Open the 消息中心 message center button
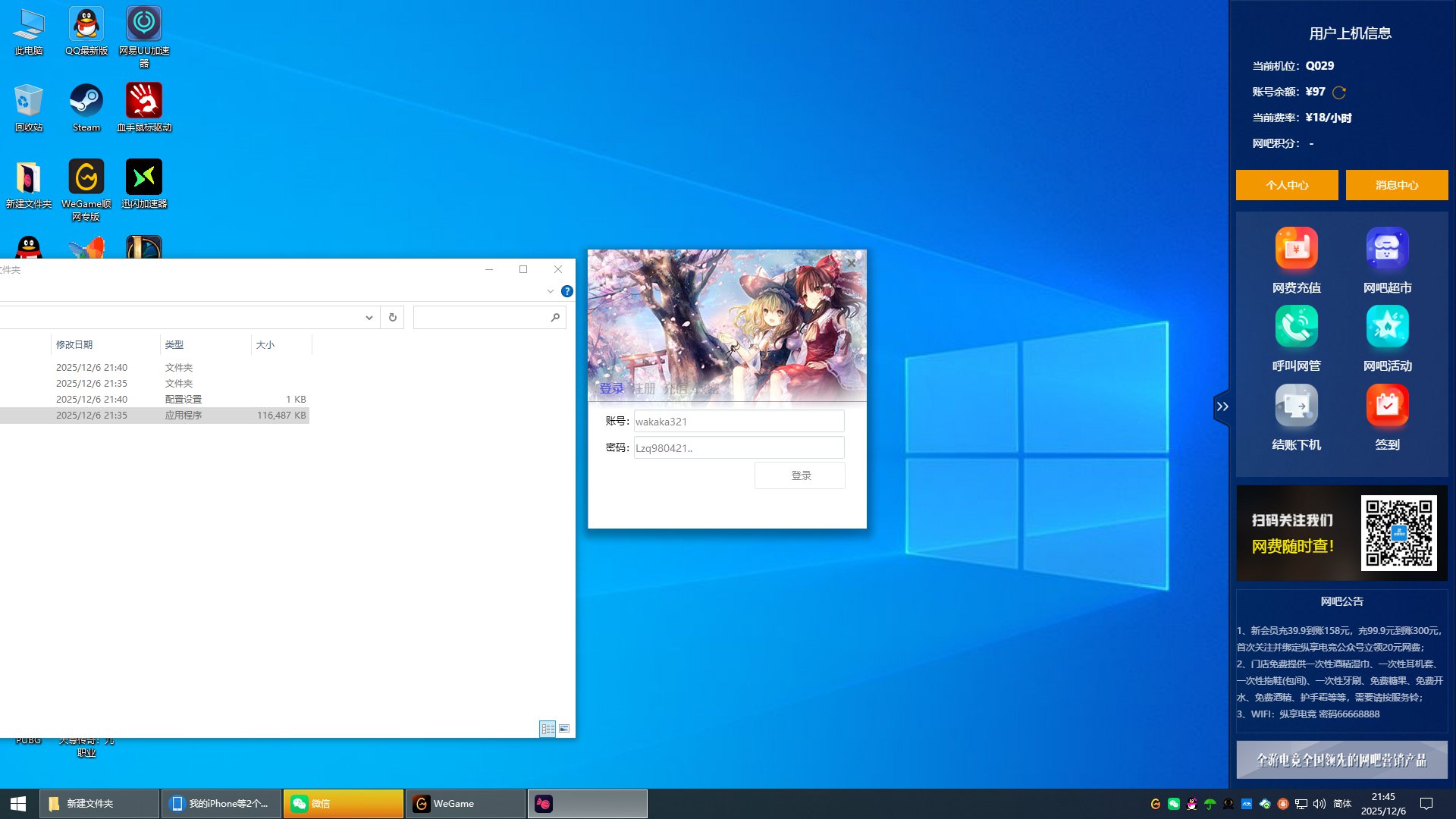Screen dimensions: 1456x819 (1396, 185)
